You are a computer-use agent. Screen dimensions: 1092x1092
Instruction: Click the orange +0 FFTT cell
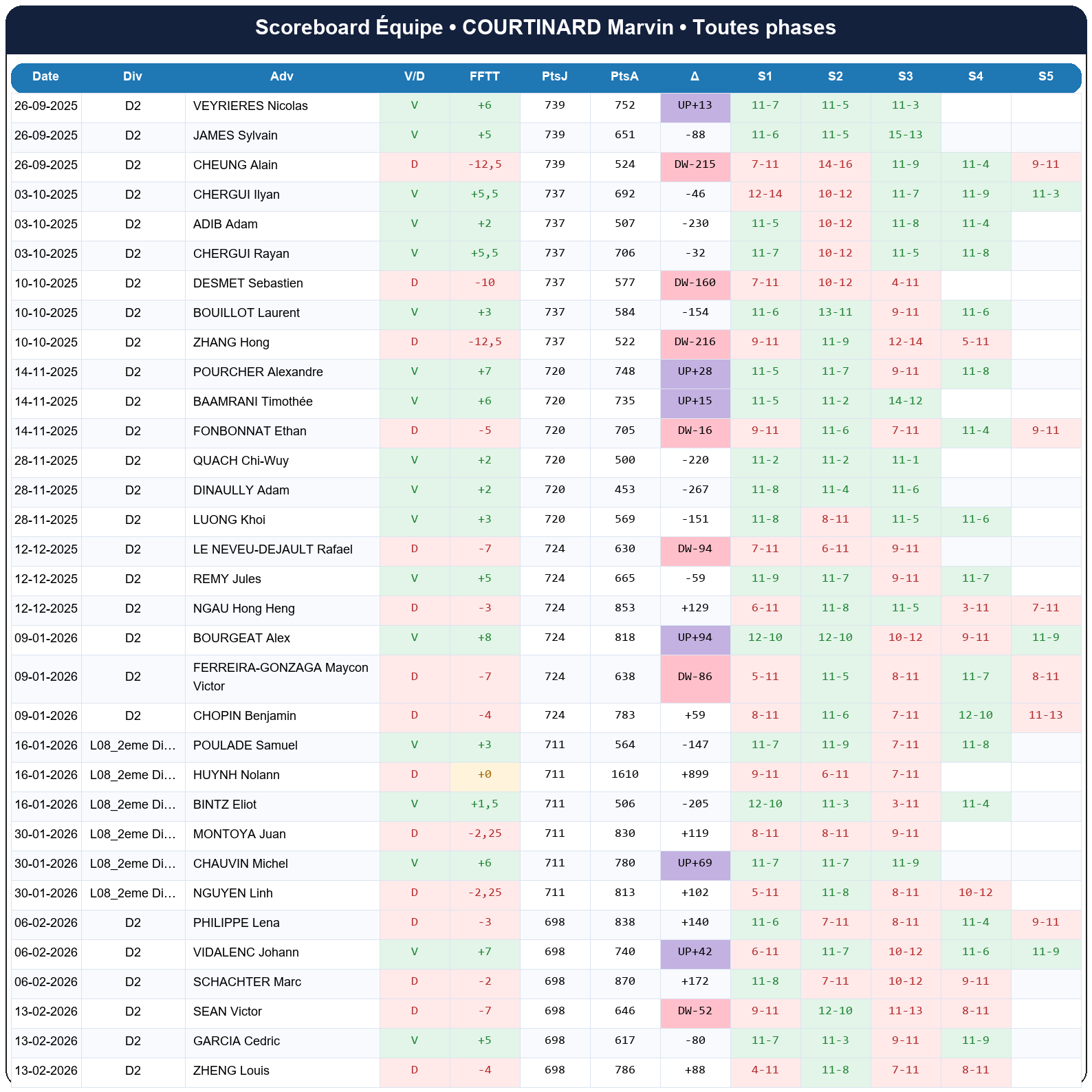point(484,775)
